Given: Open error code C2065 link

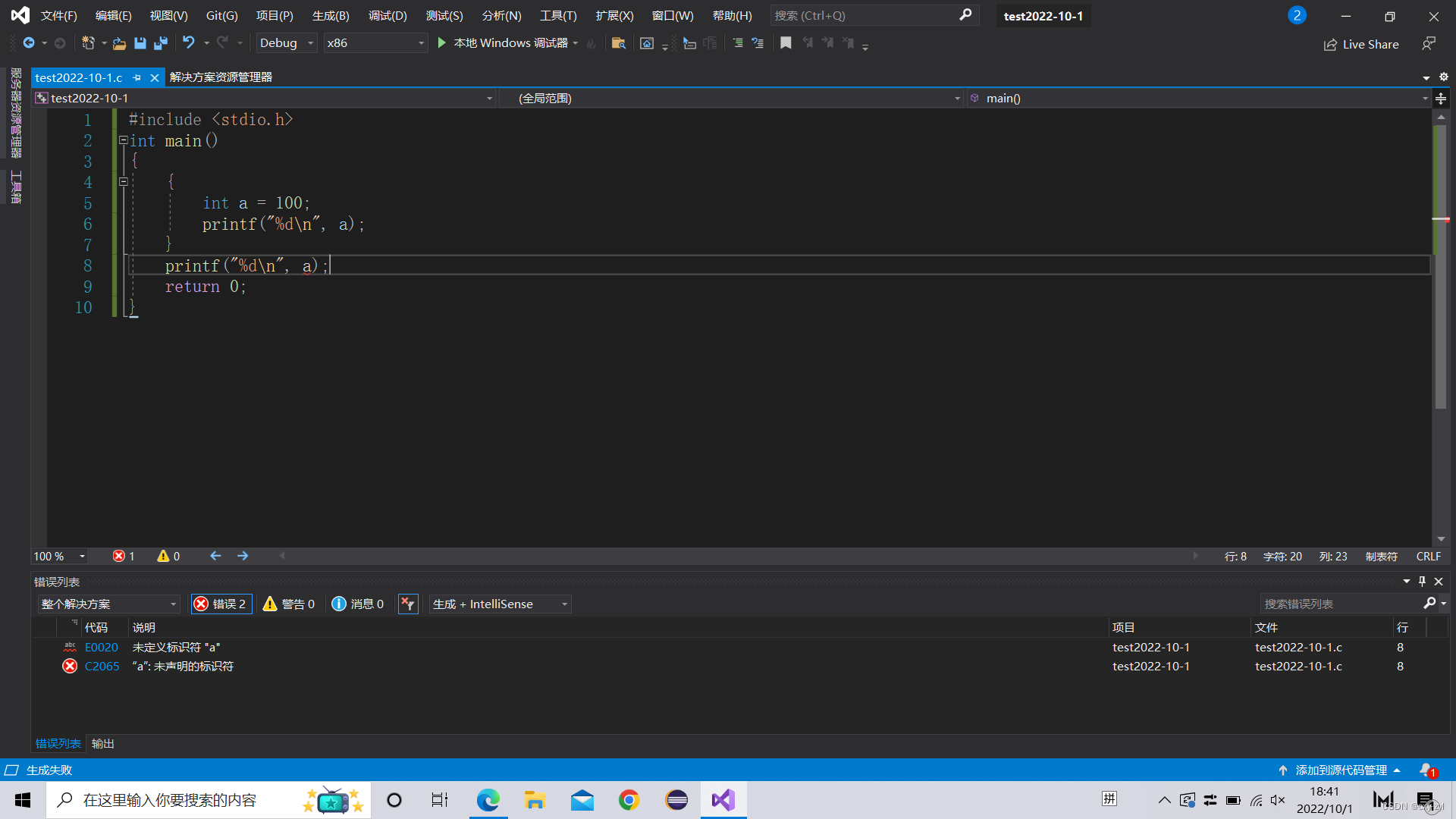Looking at the screenshot, I should 102,667.
